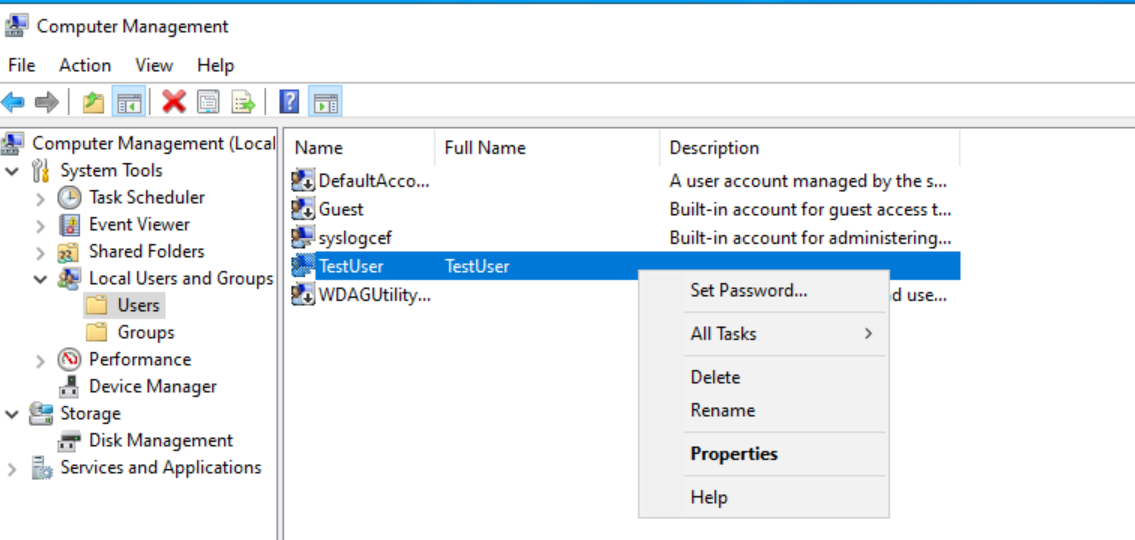Toggle the Show/Hide Action Pane button

[x=325, y=102]
